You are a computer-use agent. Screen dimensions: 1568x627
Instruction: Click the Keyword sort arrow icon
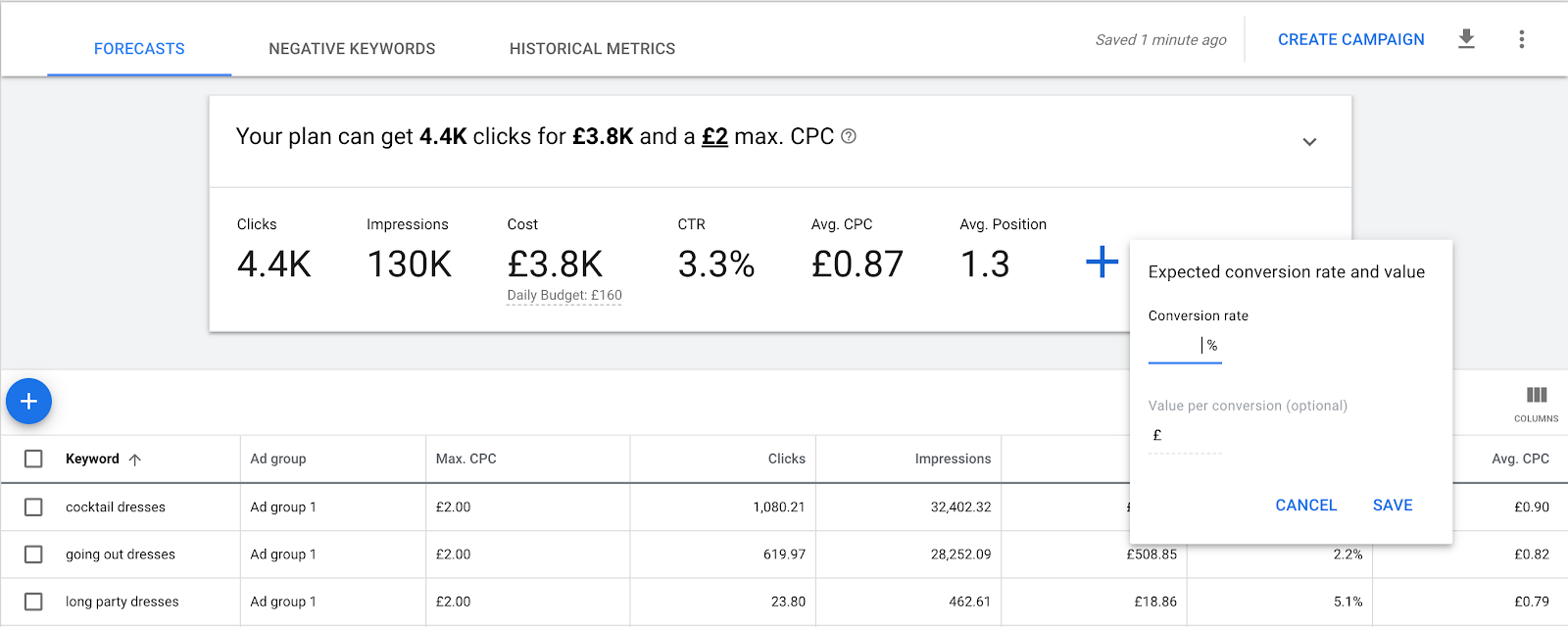(x=135, y=459)
